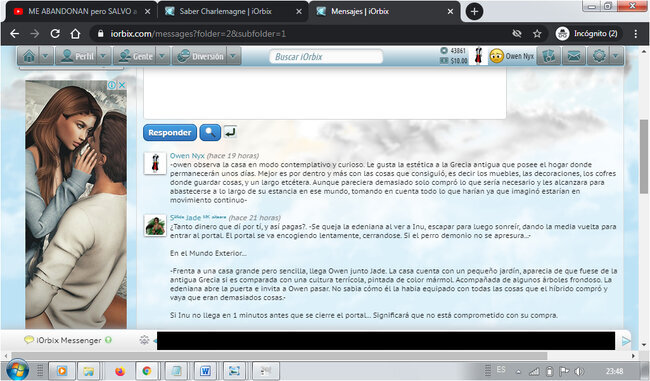650x381 pixels.
Task: Open the envelope messages icon in navbar
Action: pyautogui.click(x=573, y=56)
